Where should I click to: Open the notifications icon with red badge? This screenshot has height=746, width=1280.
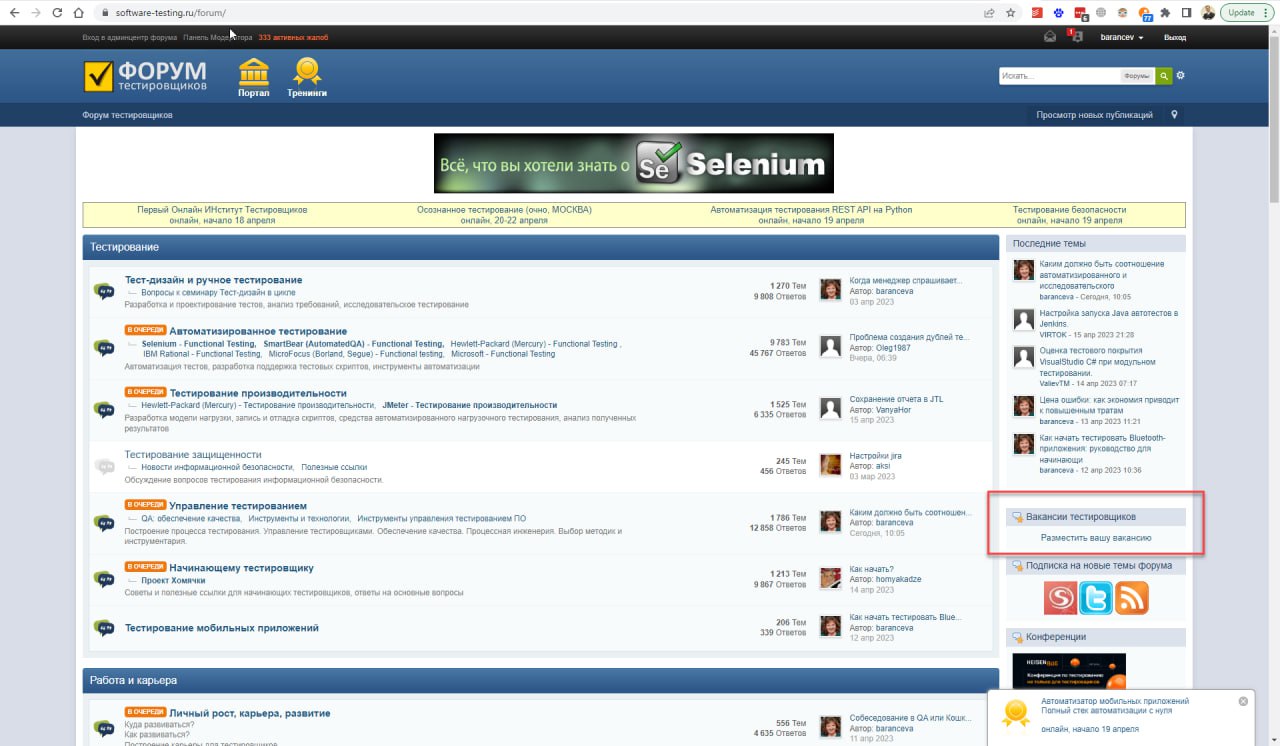point(1075,36)
